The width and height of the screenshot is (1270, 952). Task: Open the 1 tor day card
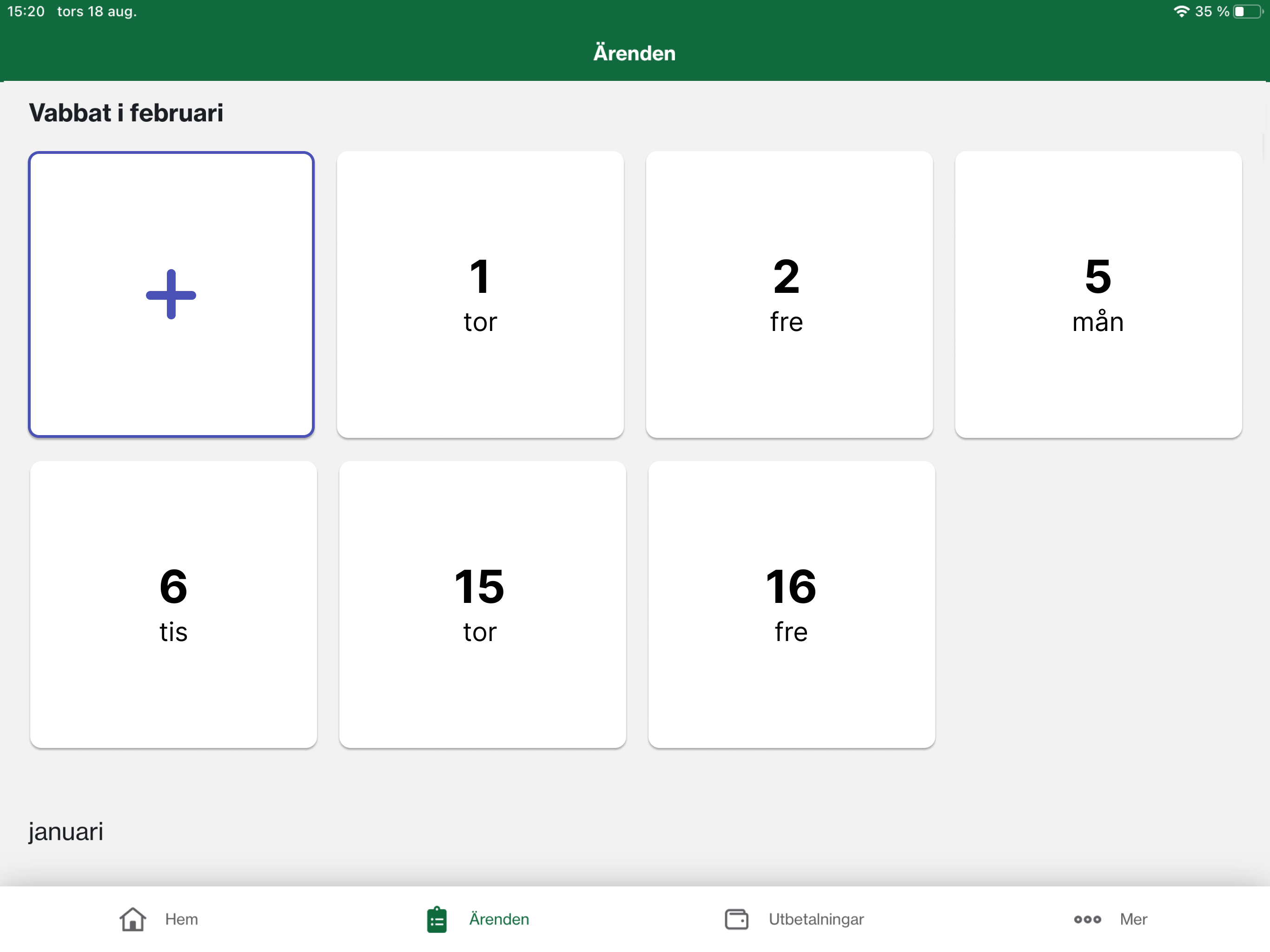click(x=480, y=295)
